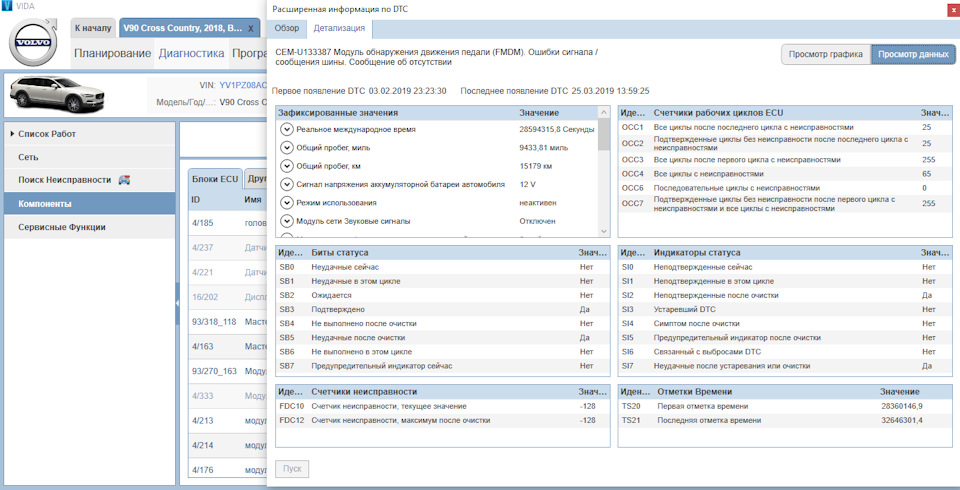The height and width of the screenshot is (490, 960).
Task: Select row OCC1 Все циклы после последнего цикла
Action: point(785,127)
